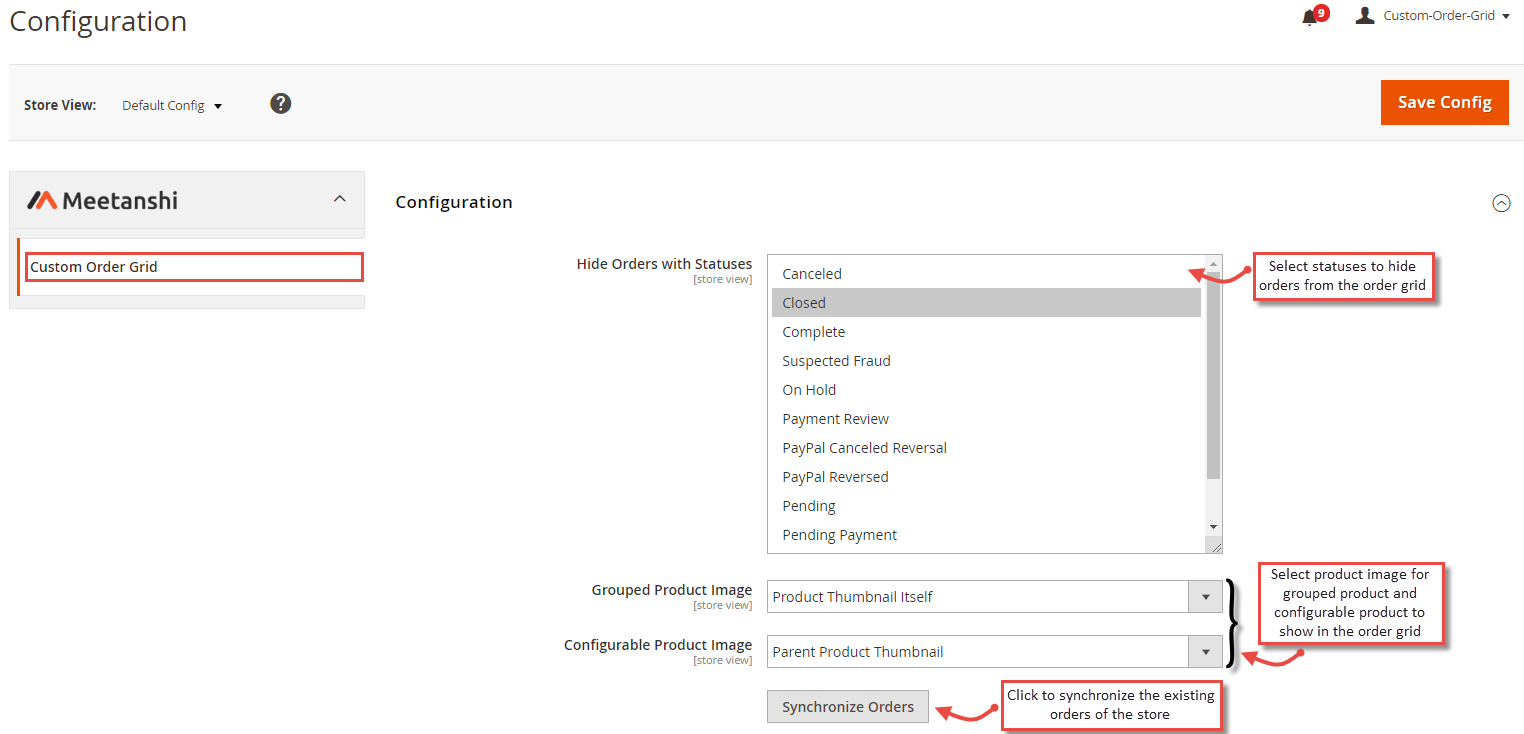Select Complete status in the list
This screenshot has width=1524, height=734.
(x=813, y=331)
